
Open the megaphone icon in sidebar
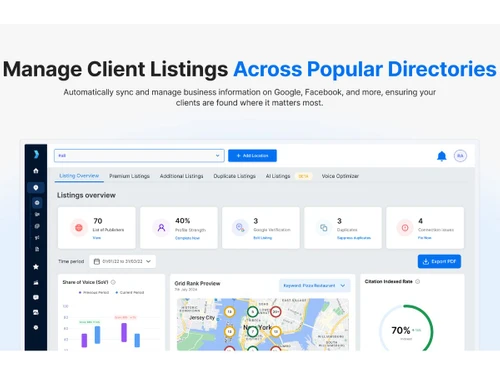[x=37, y=237]
